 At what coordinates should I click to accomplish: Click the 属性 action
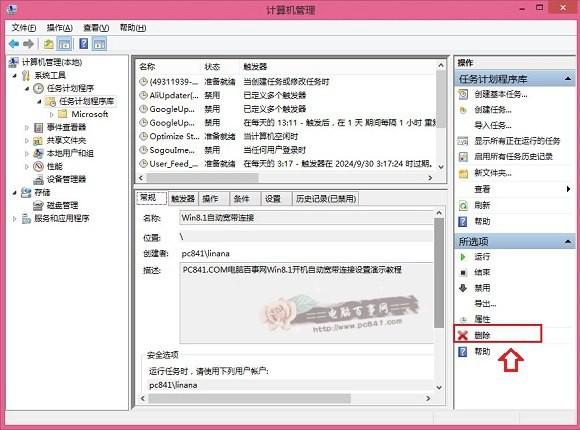(x=482, y=319)
